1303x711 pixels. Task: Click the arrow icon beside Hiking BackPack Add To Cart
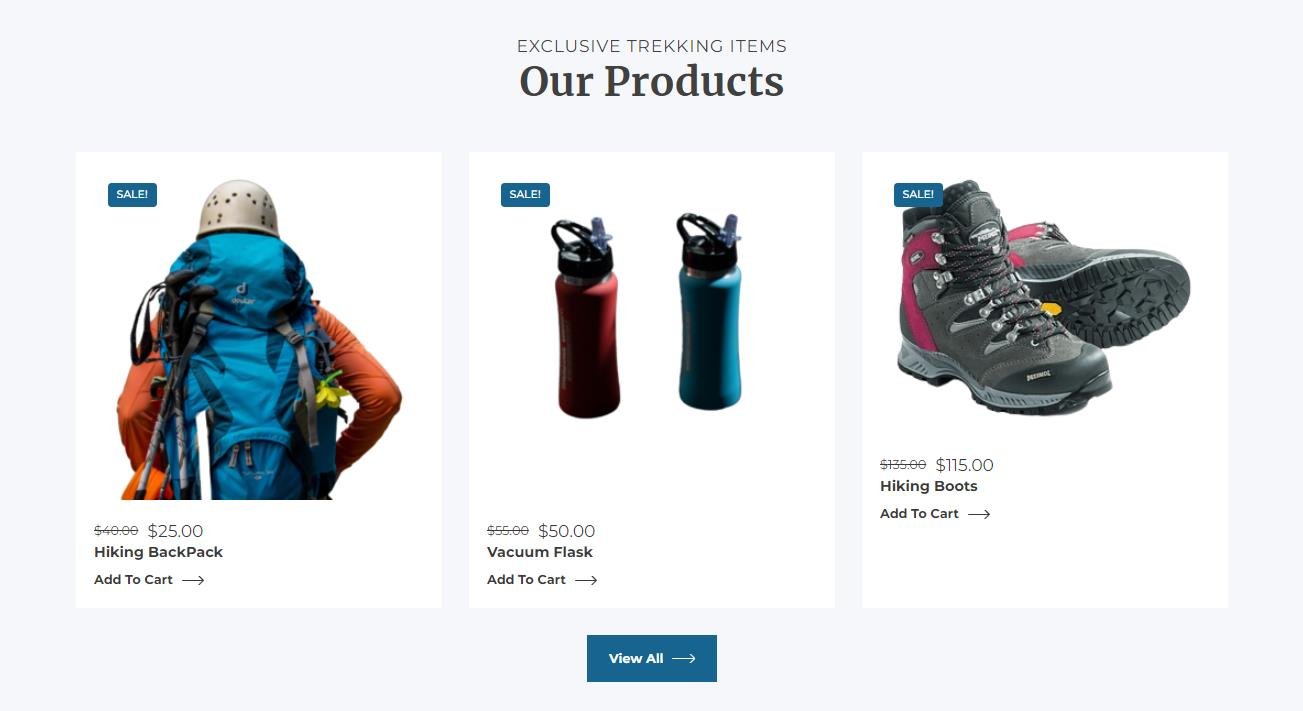193,580
